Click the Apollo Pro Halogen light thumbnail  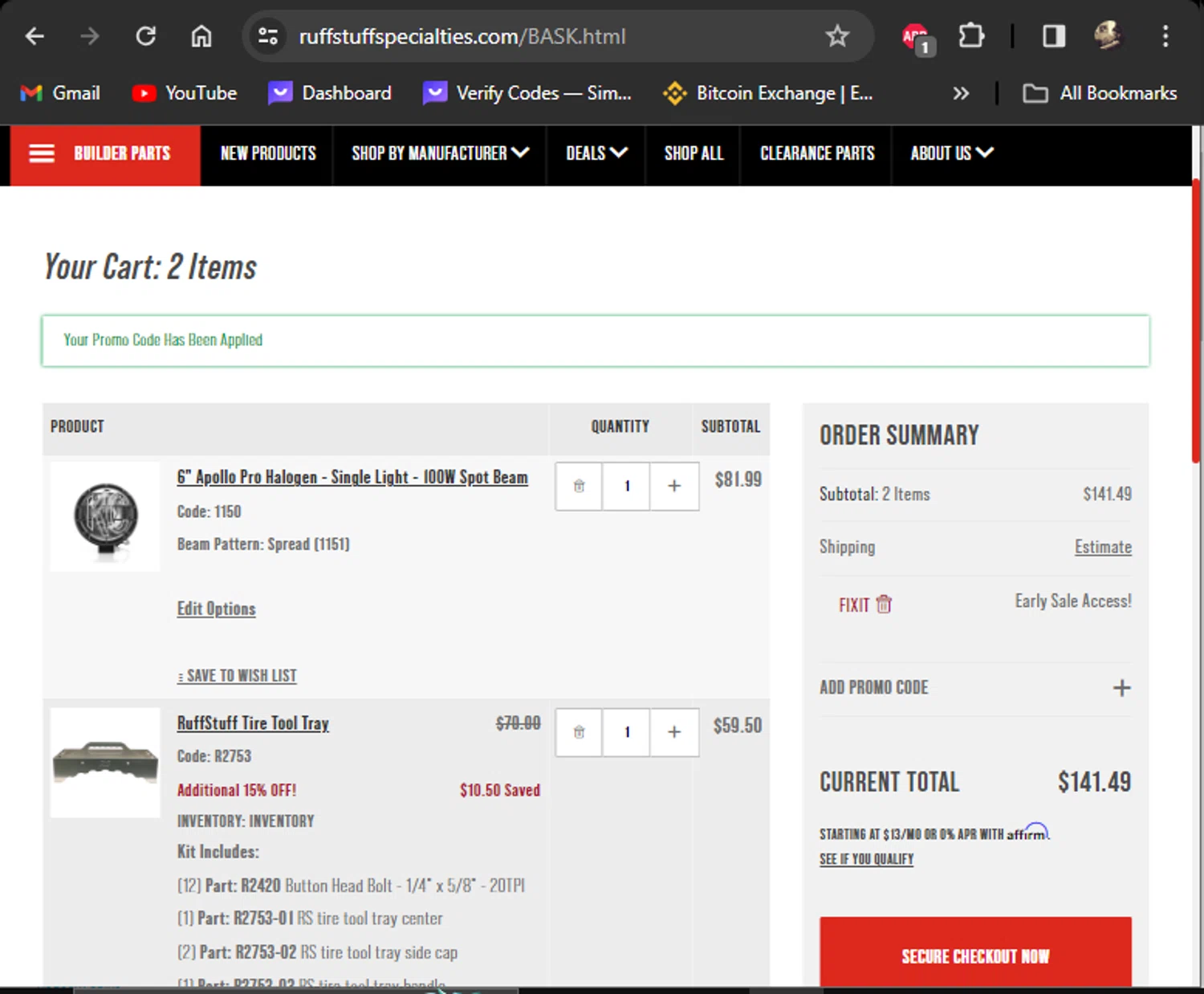(105, 516)
